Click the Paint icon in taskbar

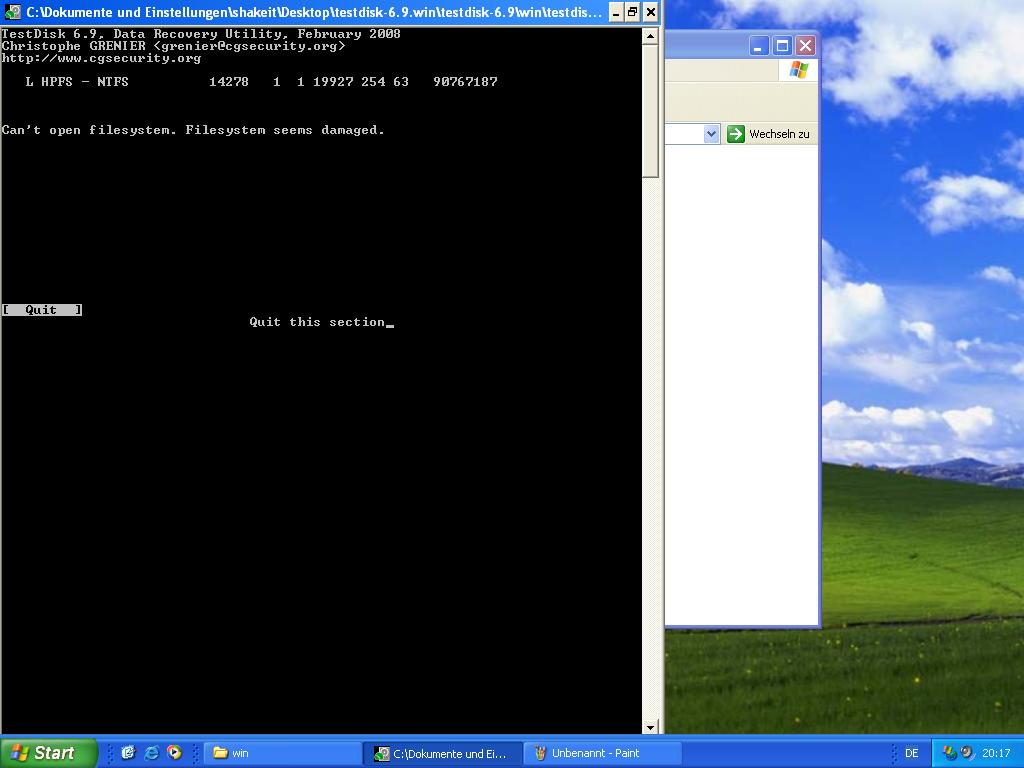pyautogui.click(x=540, y=753)
